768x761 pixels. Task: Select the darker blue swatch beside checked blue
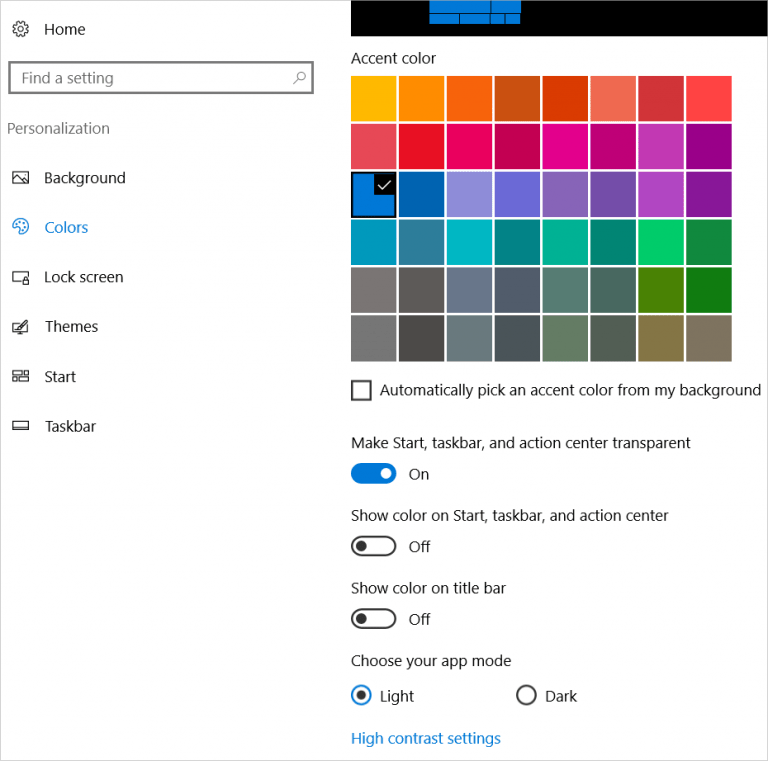tap(421, 194)
